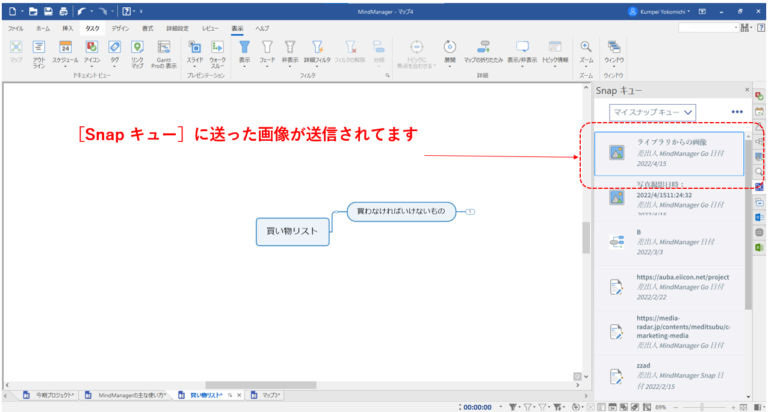Click the Hide (非表示) filter funnel
Image resolution: width=768 pixels, height=412 pixels.
point(290,48)
